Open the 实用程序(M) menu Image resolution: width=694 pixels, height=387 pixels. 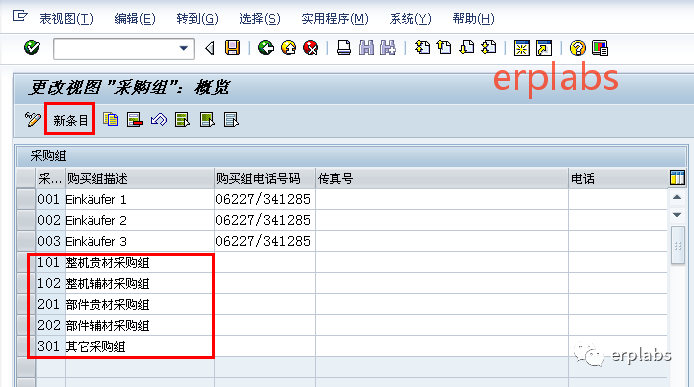coord(335,19)
